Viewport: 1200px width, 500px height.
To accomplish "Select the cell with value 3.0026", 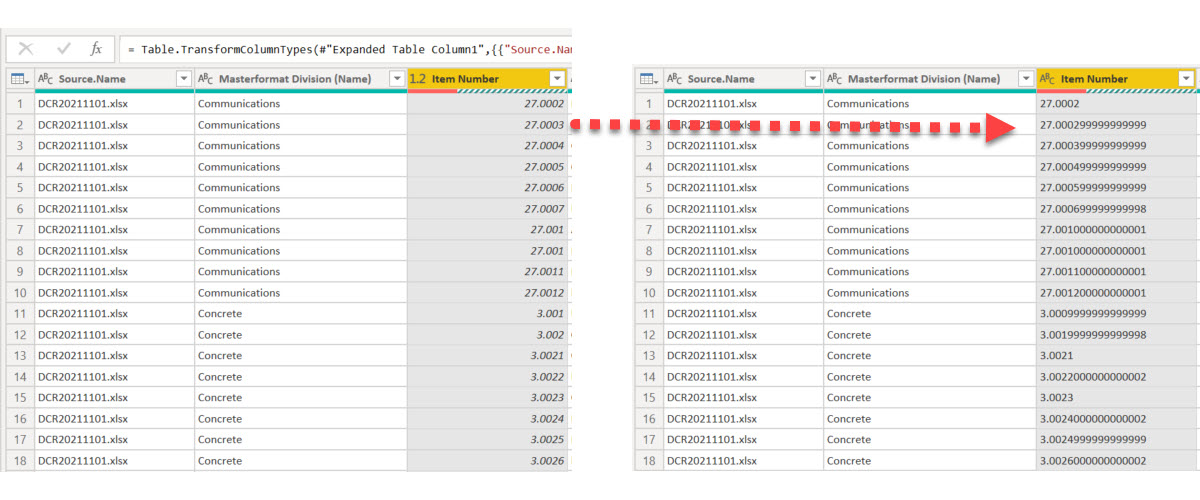I will coord(488,461).
